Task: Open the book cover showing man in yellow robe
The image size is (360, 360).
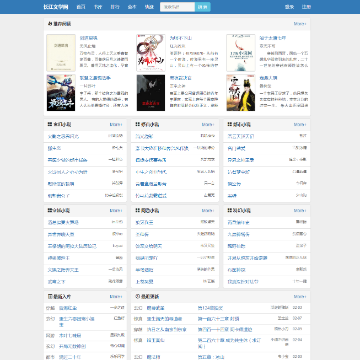Action: pyautogui.click(x=241, y=93)
